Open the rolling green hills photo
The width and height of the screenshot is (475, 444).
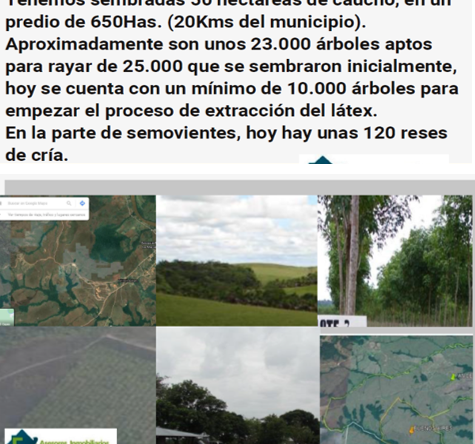click(237, 260)
